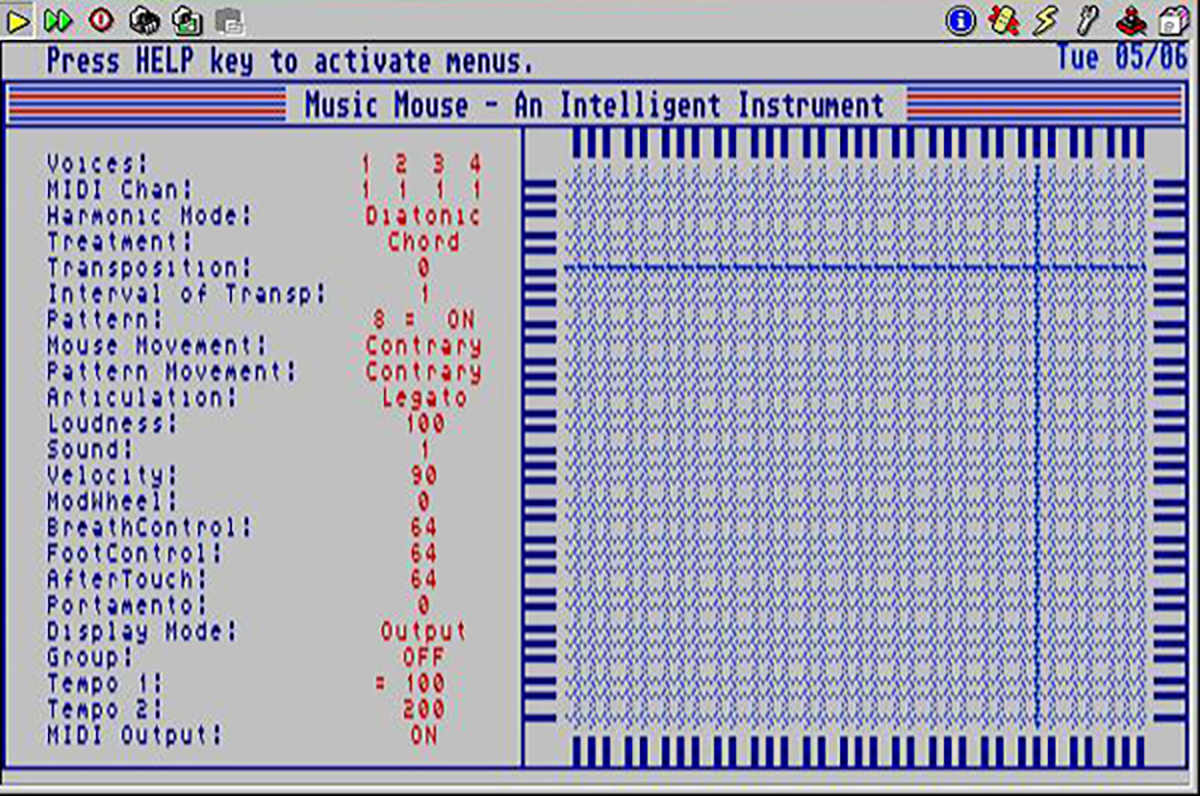The height and width of the screenshot is (796, 1200).
Task: Click the 'Press HELP key' menu bar
Action: (290, 62)
